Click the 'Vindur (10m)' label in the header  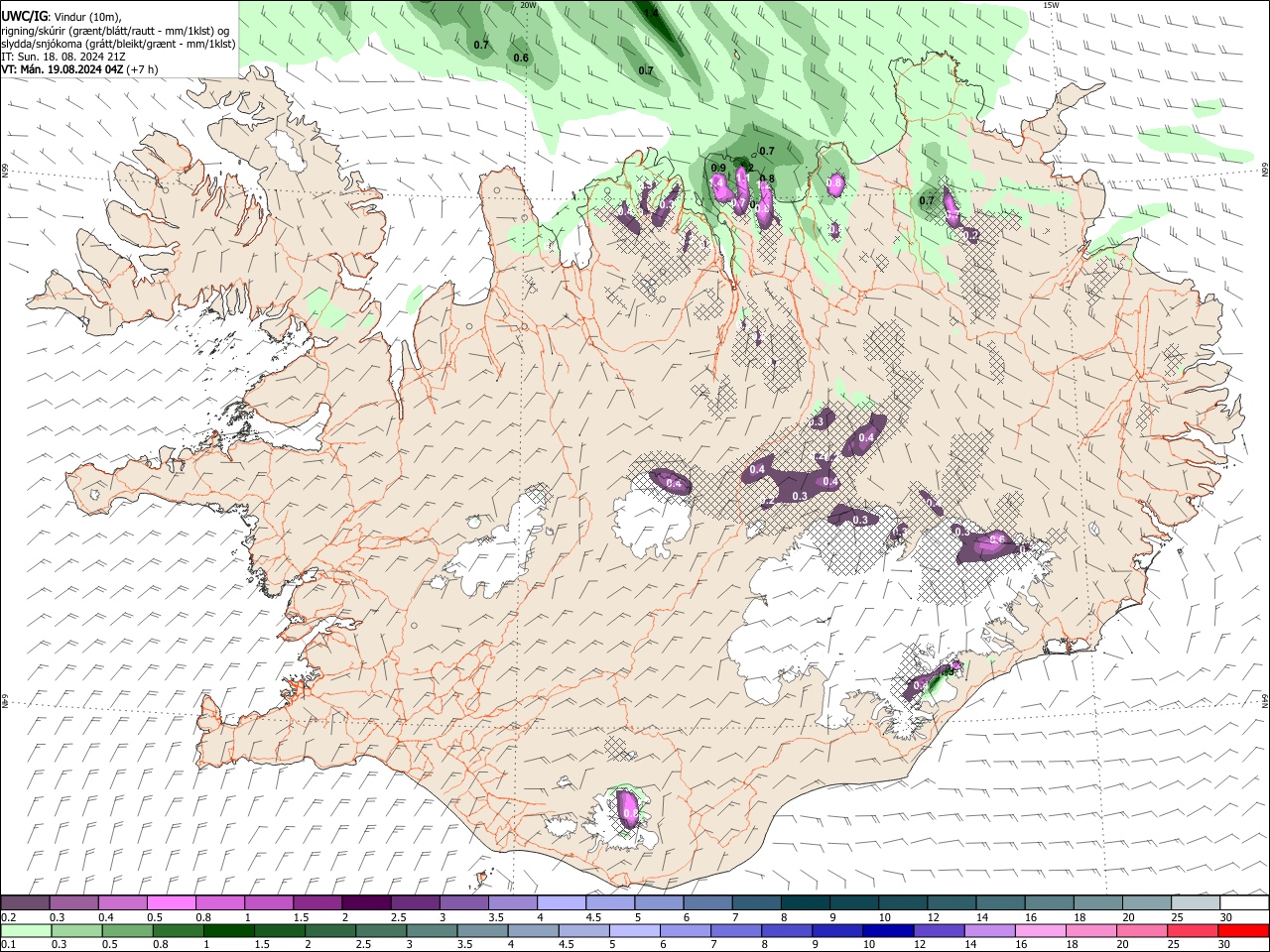[x=86, y=17]
